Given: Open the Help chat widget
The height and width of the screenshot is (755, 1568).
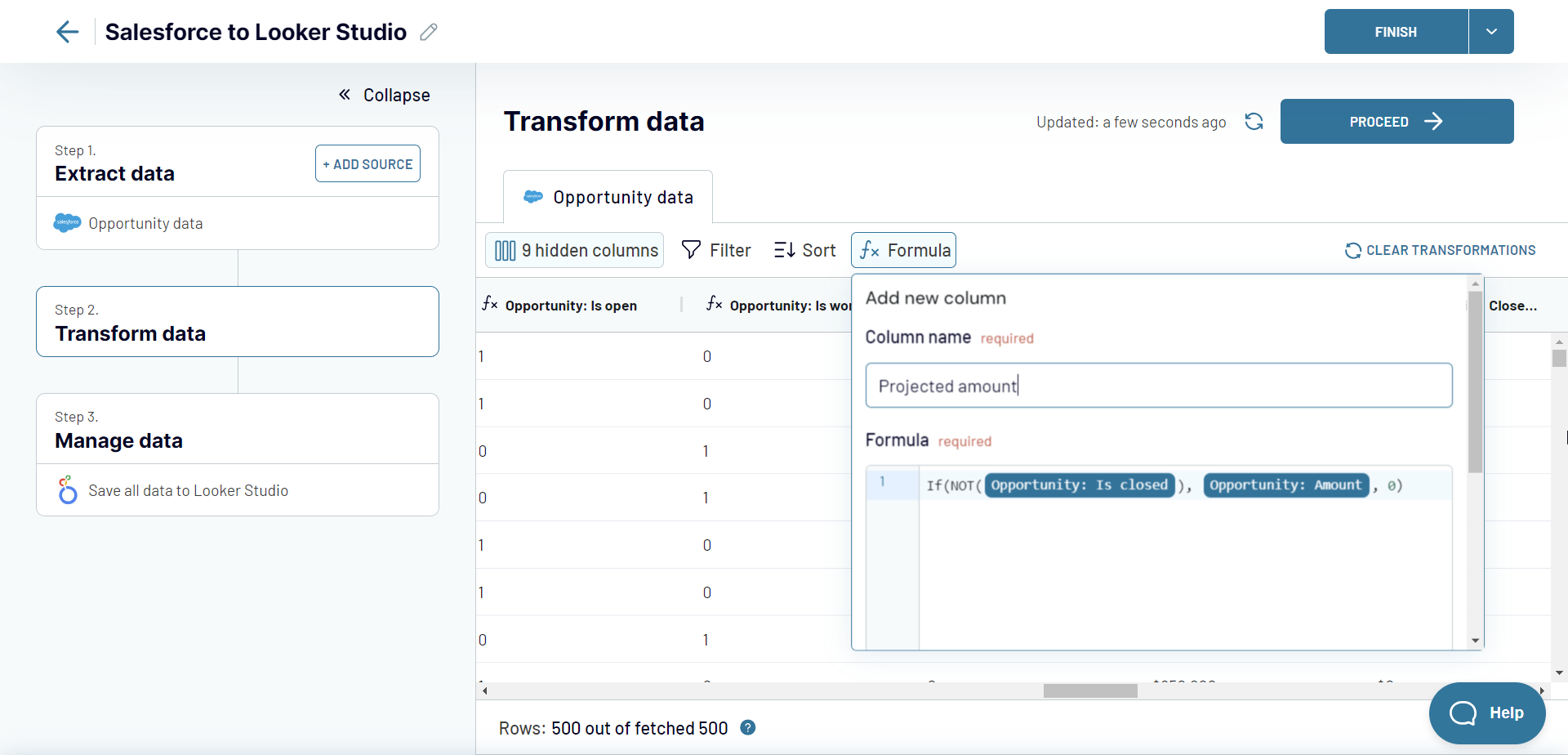Looking at the screenshot, I should (1487, 713).
